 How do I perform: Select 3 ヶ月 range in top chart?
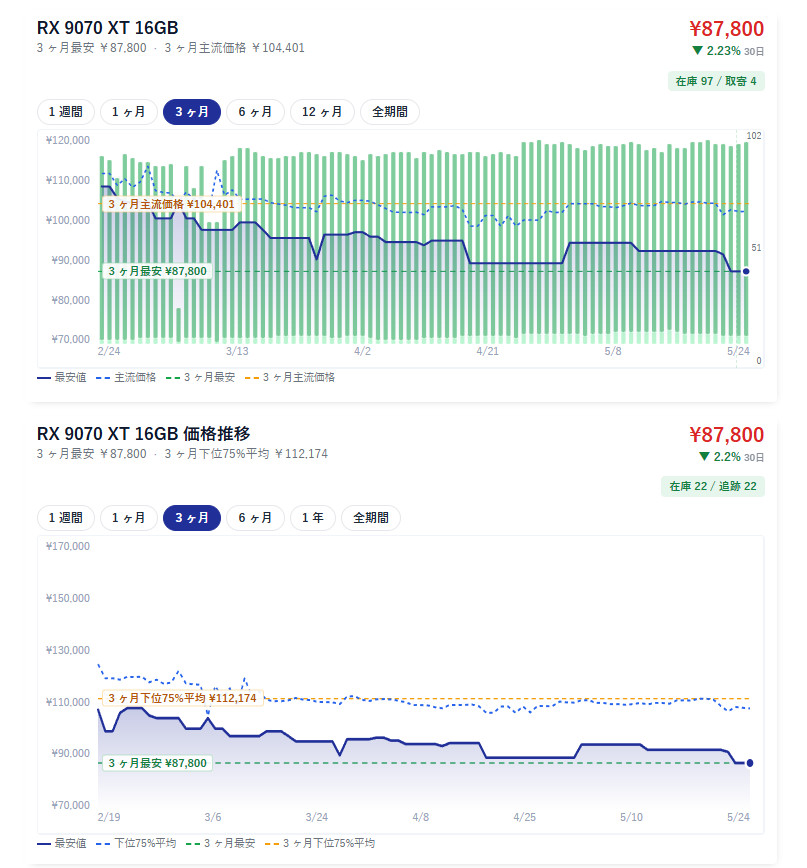[192, 112]
